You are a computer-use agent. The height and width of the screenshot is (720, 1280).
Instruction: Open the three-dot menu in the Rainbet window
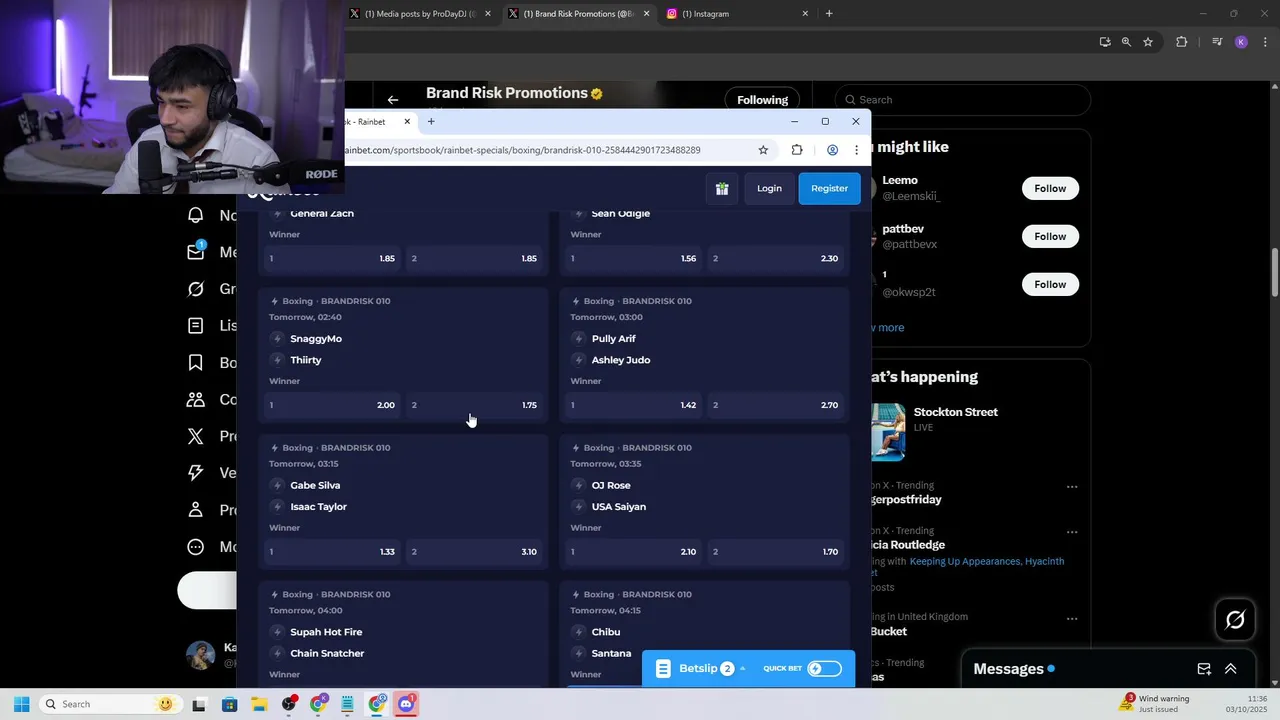pyautogui.click(x=856, y=150)
